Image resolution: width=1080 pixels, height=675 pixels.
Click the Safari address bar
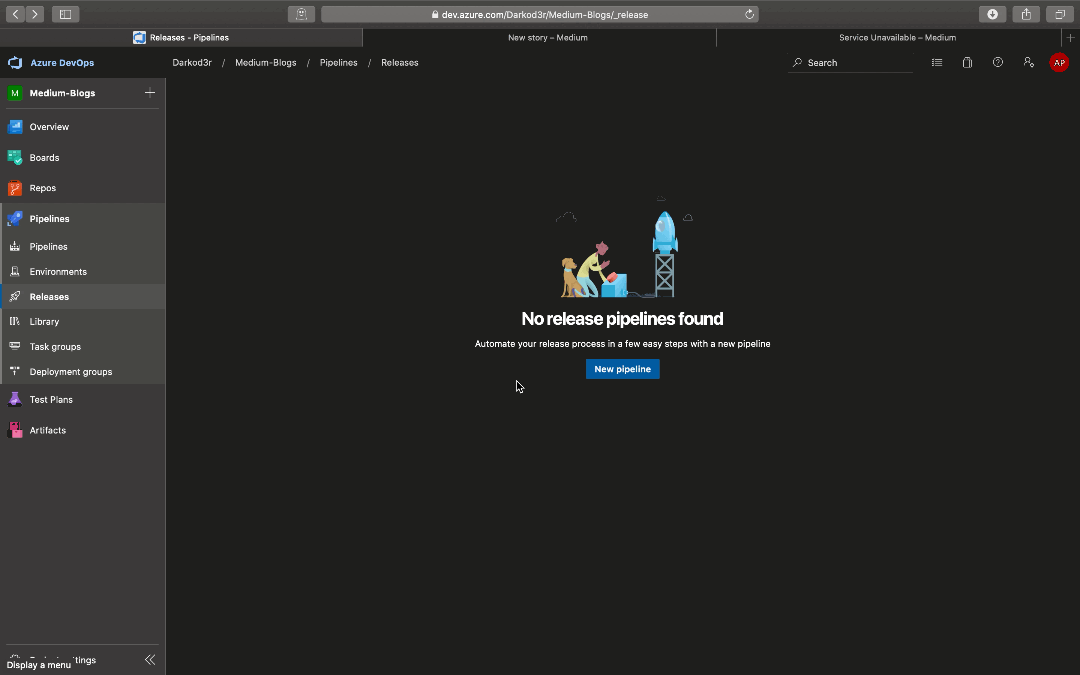click(540, 14)
